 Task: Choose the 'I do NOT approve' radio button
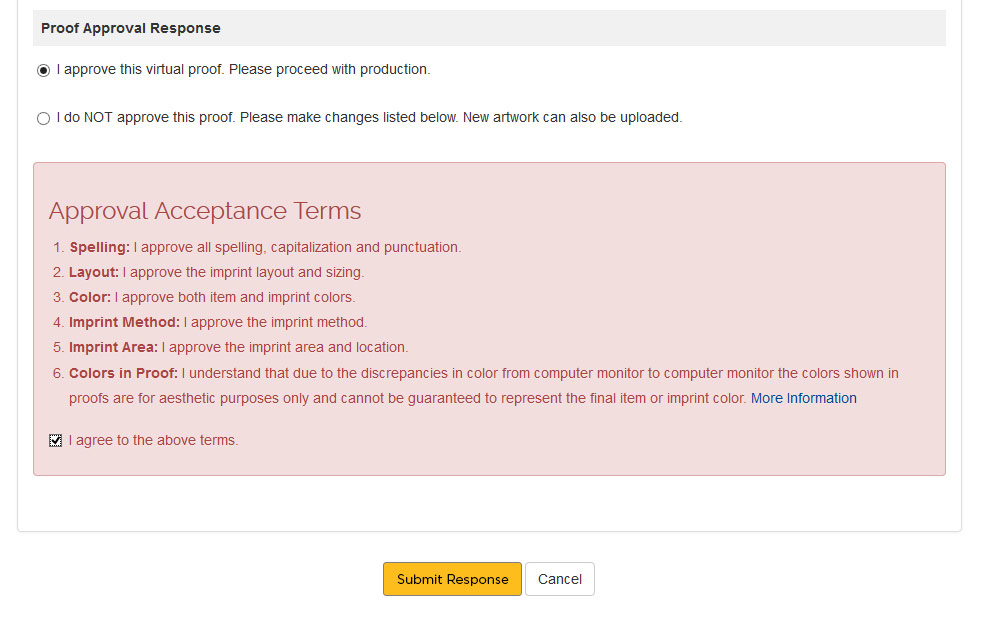[x=43, y=119]
